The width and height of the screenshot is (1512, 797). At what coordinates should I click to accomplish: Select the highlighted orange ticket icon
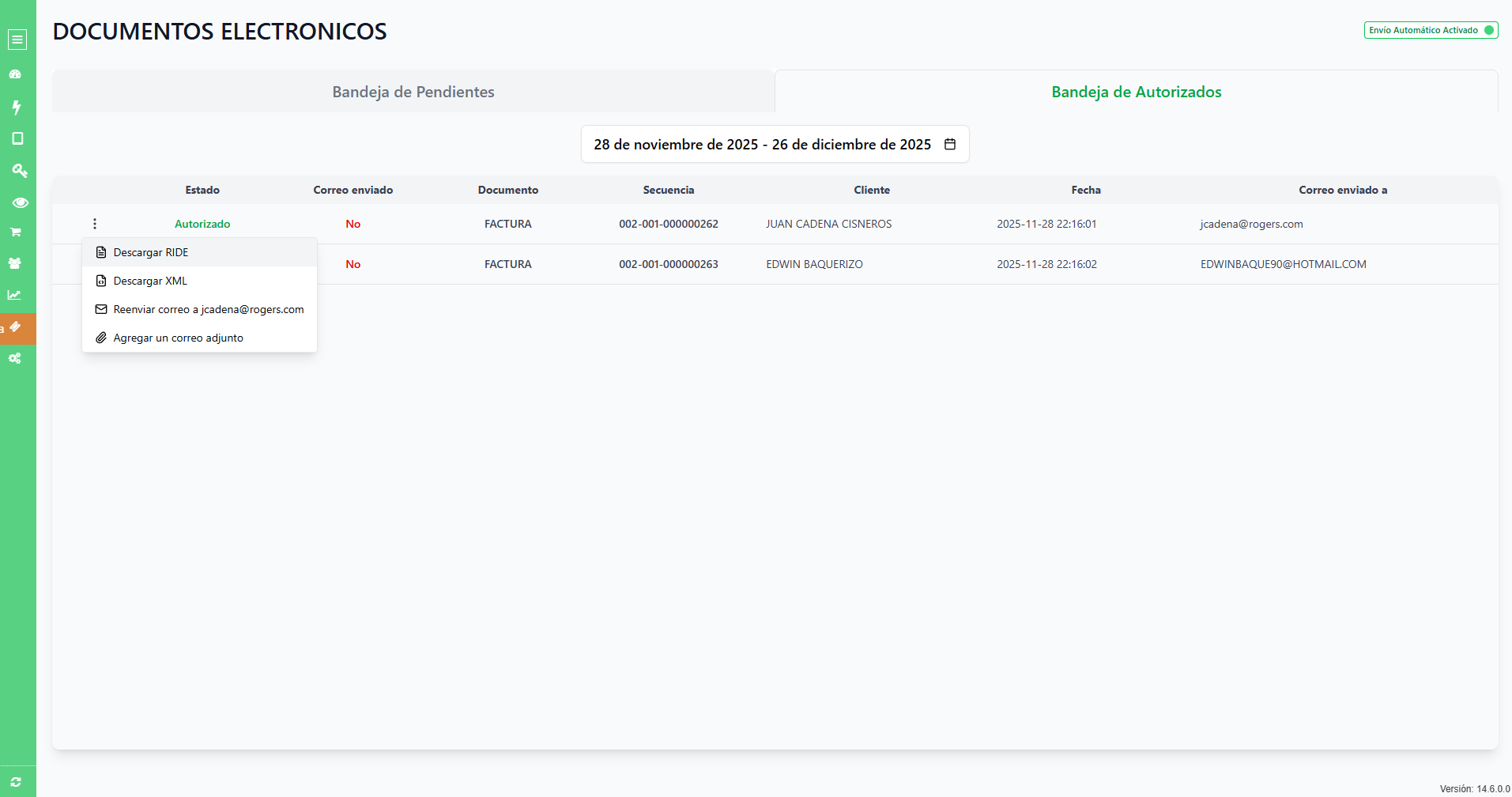pos(15,327)
